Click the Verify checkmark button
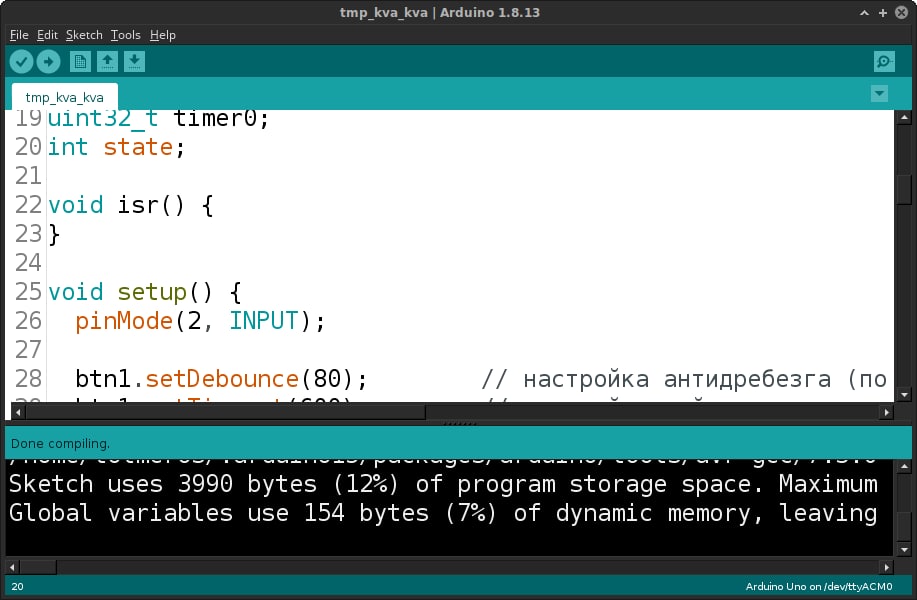Image resolution: width=917 pixels, height=600 pixels. click(x=21, y=61)
